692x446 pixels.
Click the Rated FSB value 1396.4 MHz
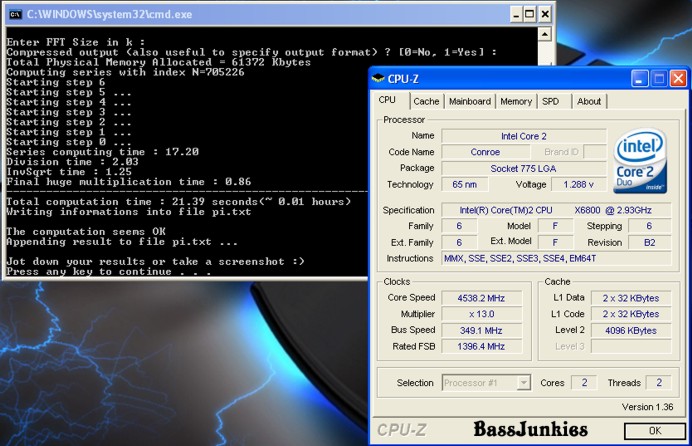coord(481,346)
